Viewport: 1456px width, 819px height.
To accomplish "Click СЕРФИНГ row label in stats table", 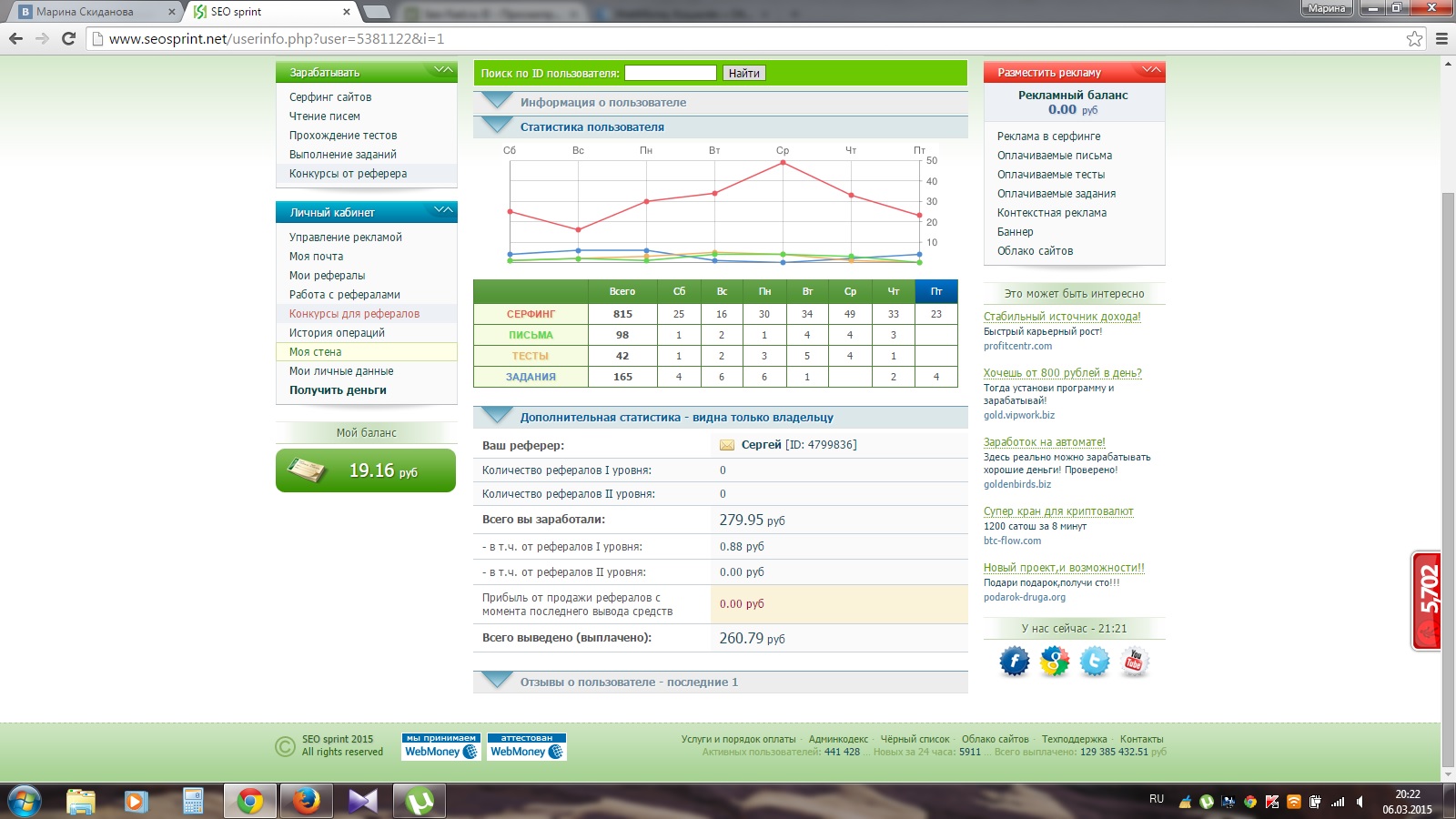I will (531, 314).
